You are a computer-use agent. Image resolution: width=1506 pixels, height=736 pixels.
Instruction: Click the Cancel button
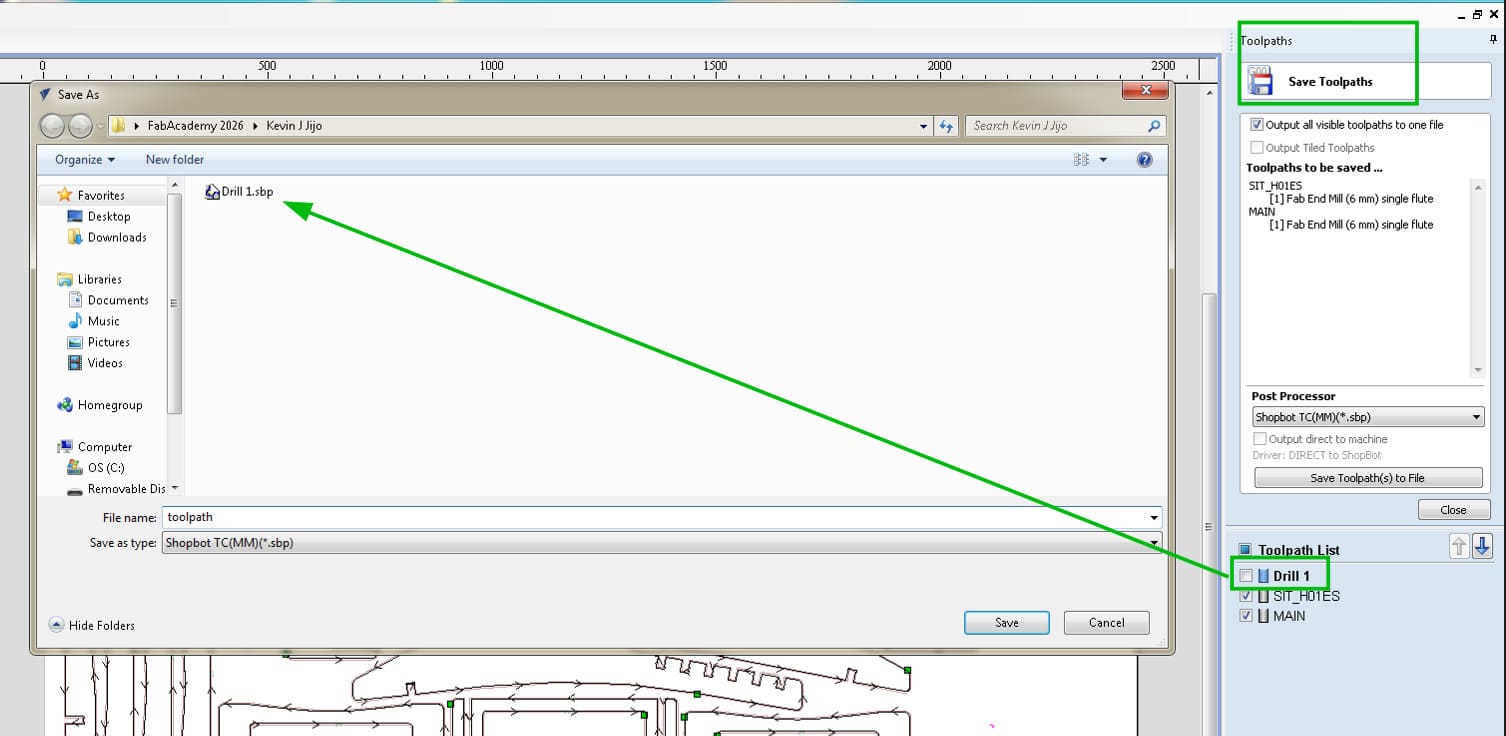tap(1107, 623)
